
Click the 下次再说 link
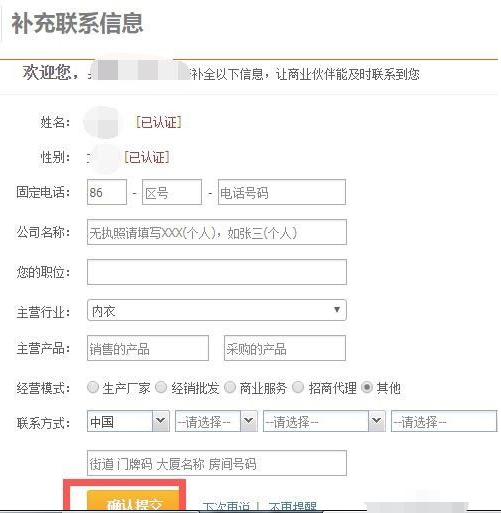pyautogui.click(x=226, y=506)
